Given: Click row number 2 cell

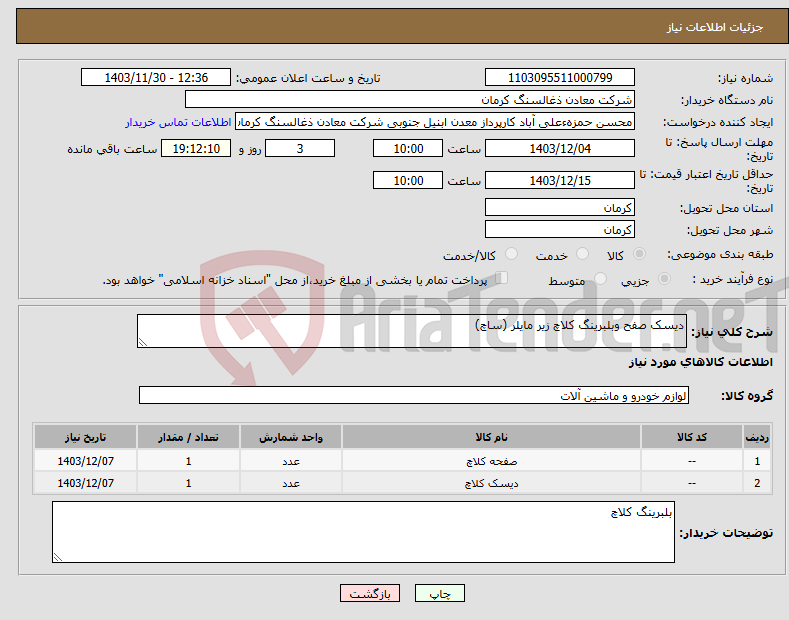Looking at the screenshot, I should pyautogui.click(x=757, y=483).
